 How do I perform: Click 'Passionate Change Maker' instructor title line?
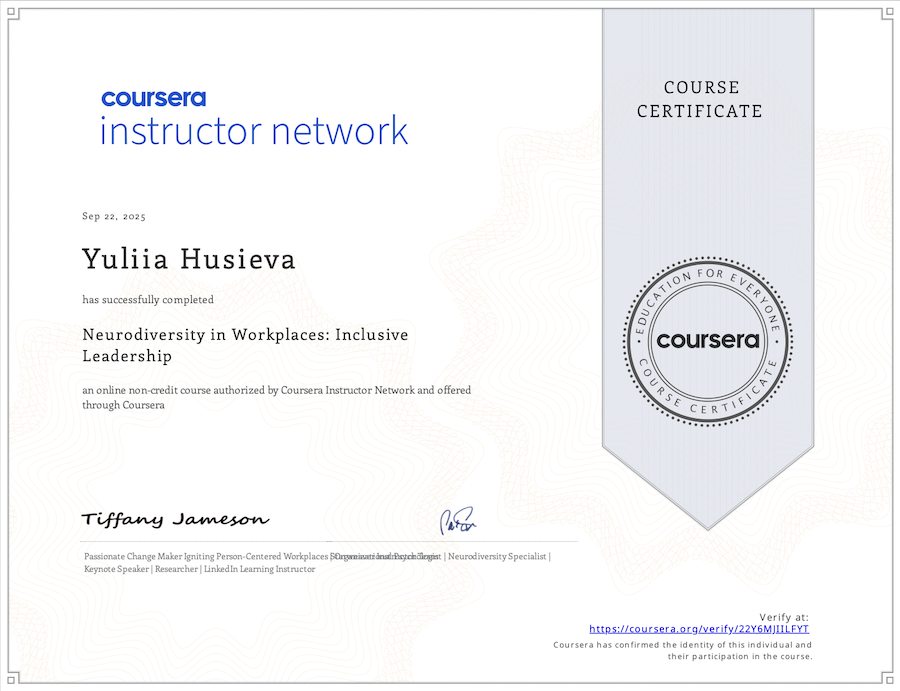pos(207,556)
